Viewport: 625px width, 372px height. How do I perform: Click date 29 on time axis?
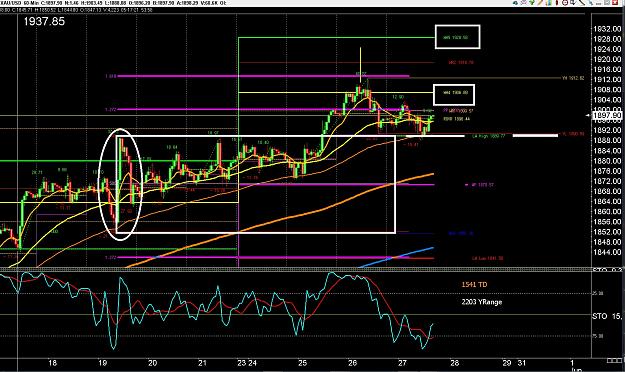(x=507, y=363)
